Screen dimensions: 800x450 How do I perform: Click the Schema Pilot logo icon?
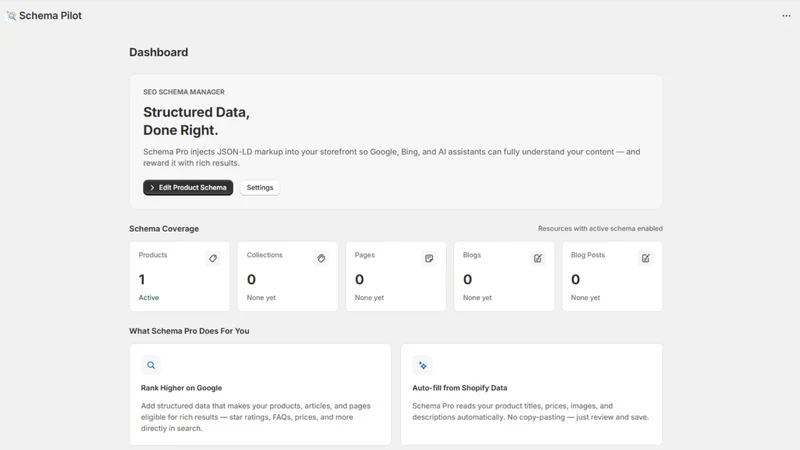[11, 16]
